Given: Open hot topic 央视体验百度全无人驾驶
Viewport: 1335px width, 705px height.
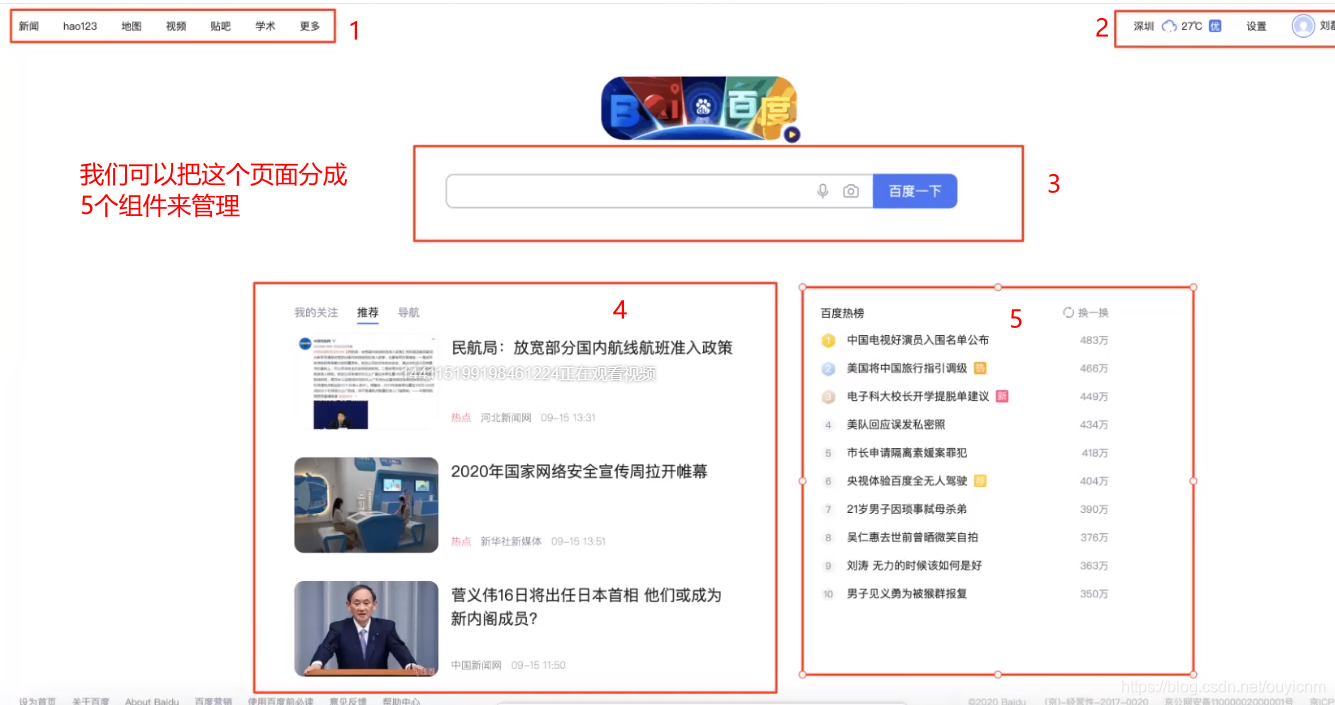Looking at the screenshot, I should coord(907,481).
